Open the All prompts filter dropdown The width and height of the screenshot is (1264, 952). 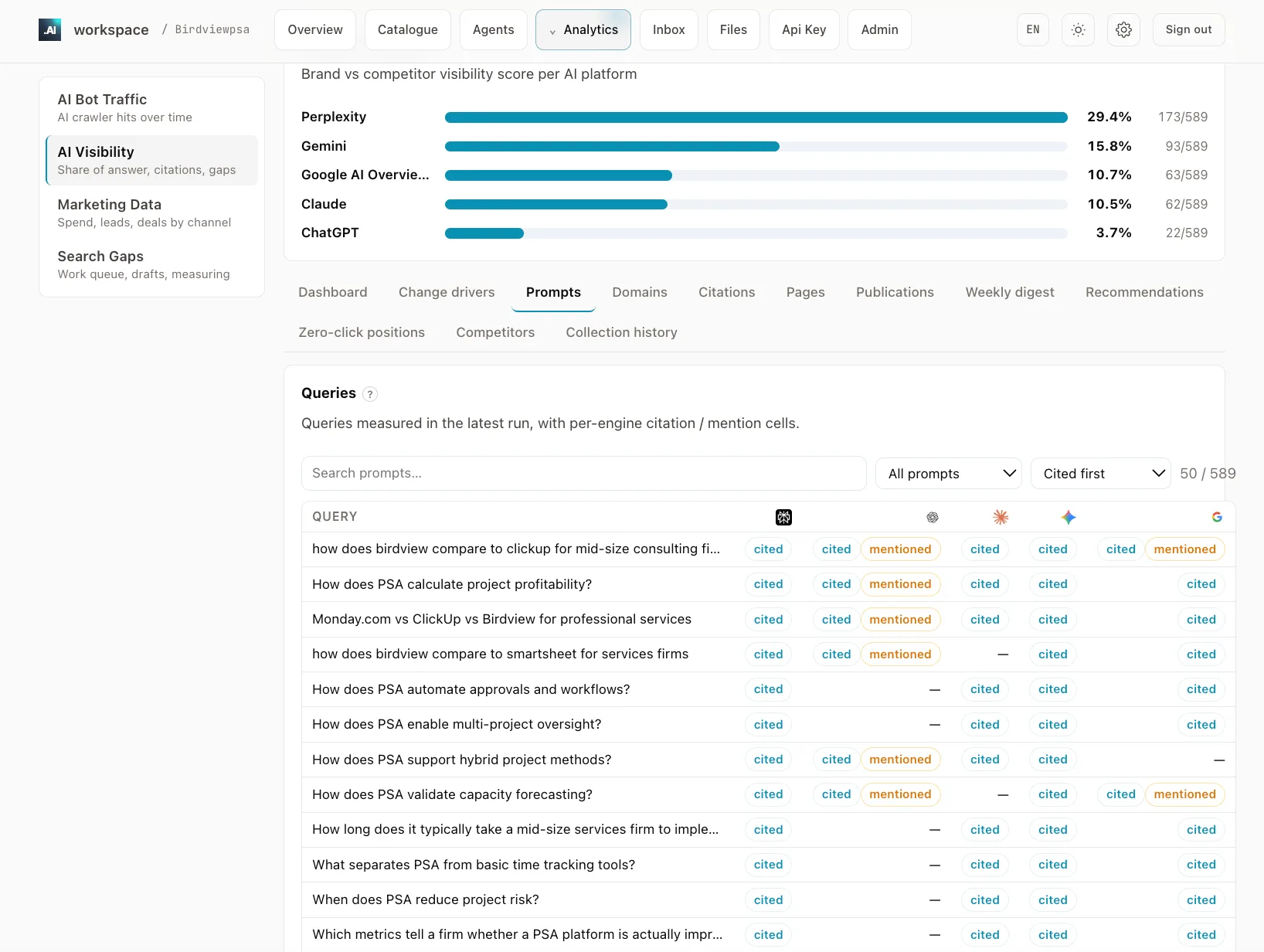pos(949,474)
